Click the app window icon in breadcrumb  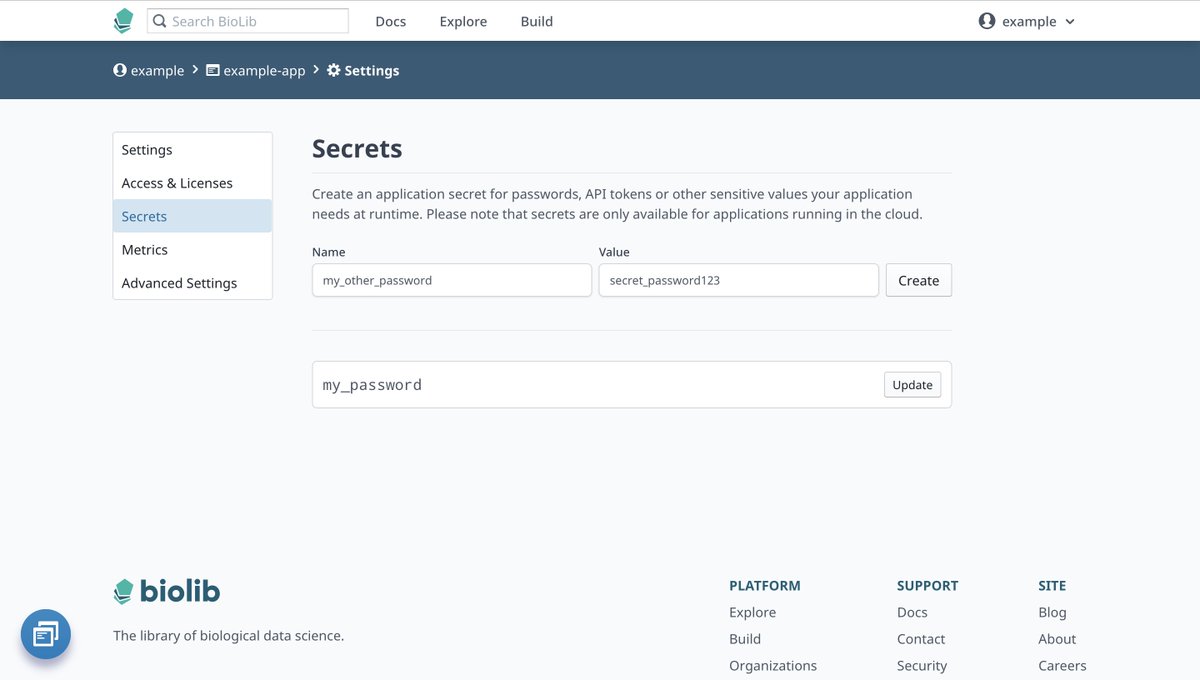(x=213, y=71)
